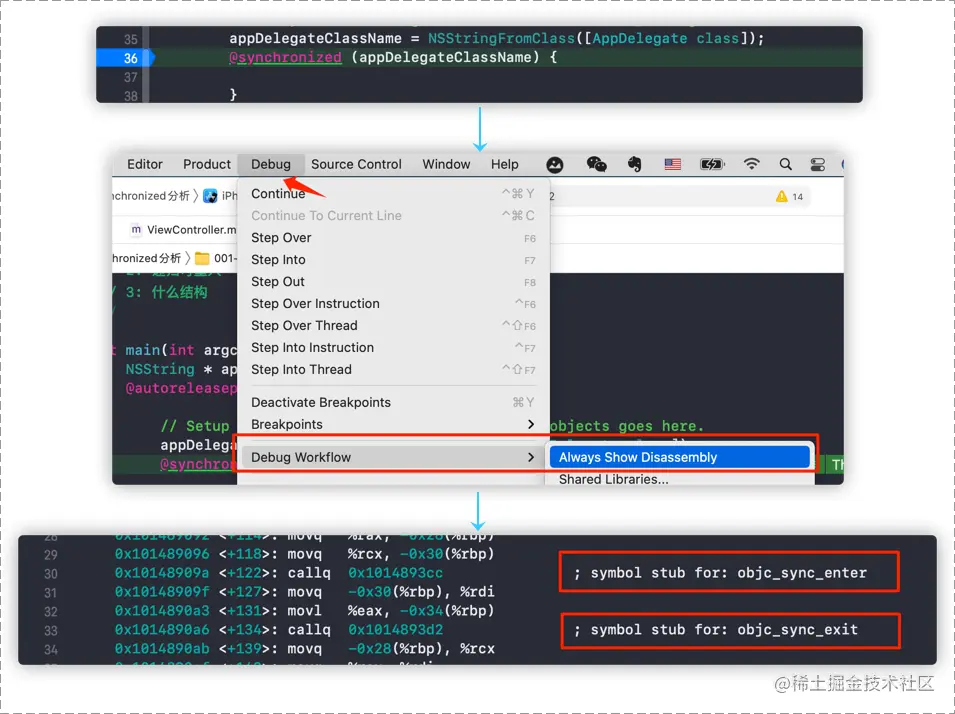Choose Step Into Instruction

click(393, 347)
